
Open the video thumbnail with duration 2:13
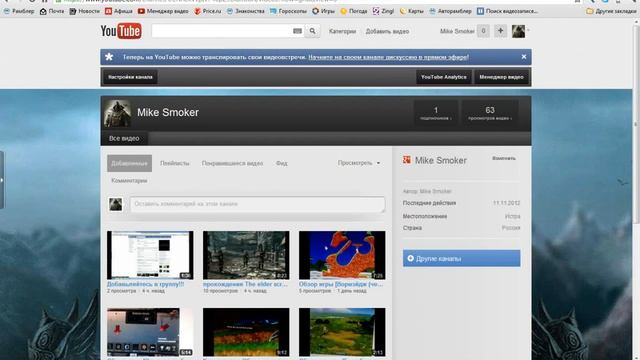click(x=342, y=332)
